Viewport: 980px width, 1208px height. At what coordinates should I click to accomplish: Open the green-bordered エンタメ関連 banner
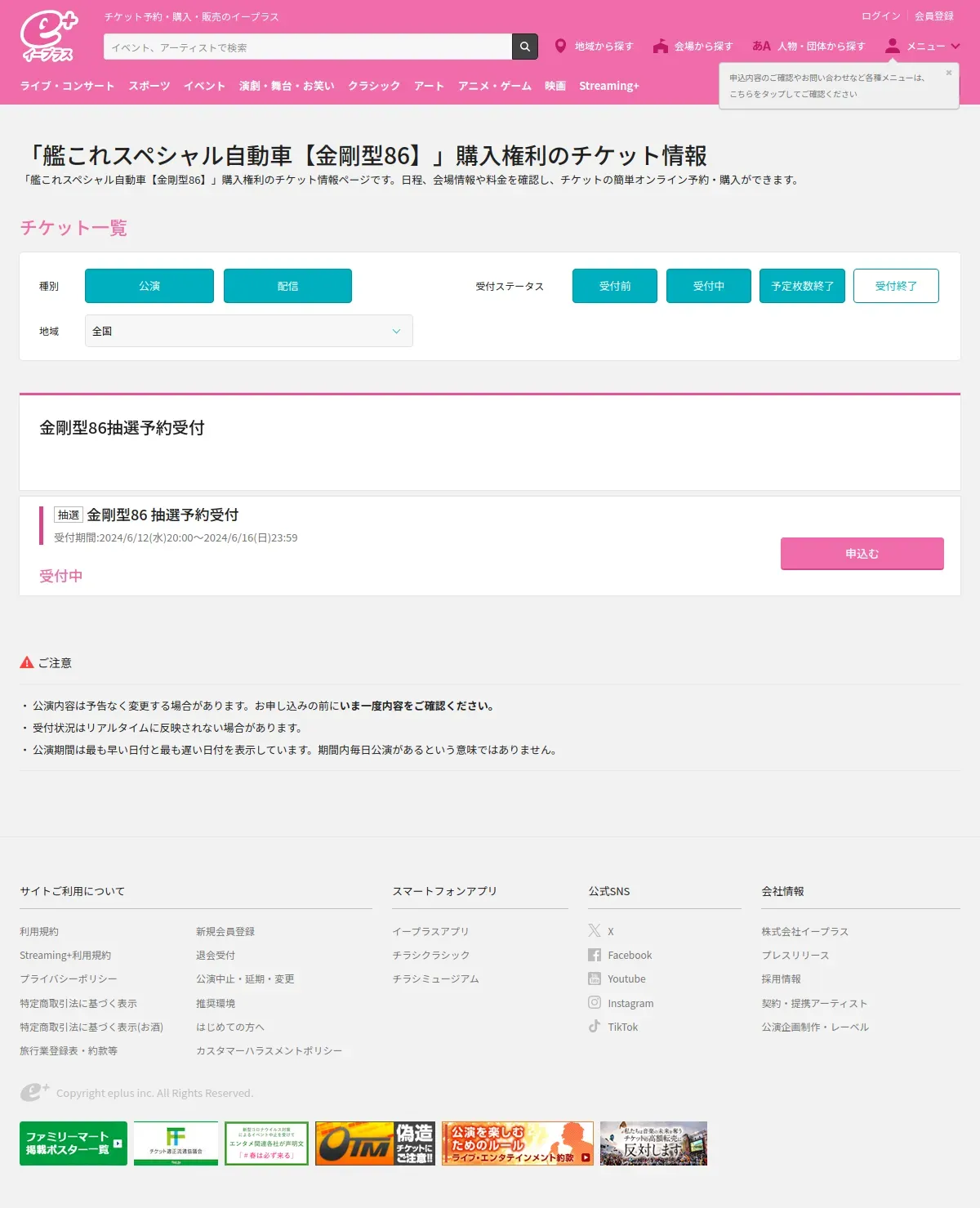tap(266, 1143)
